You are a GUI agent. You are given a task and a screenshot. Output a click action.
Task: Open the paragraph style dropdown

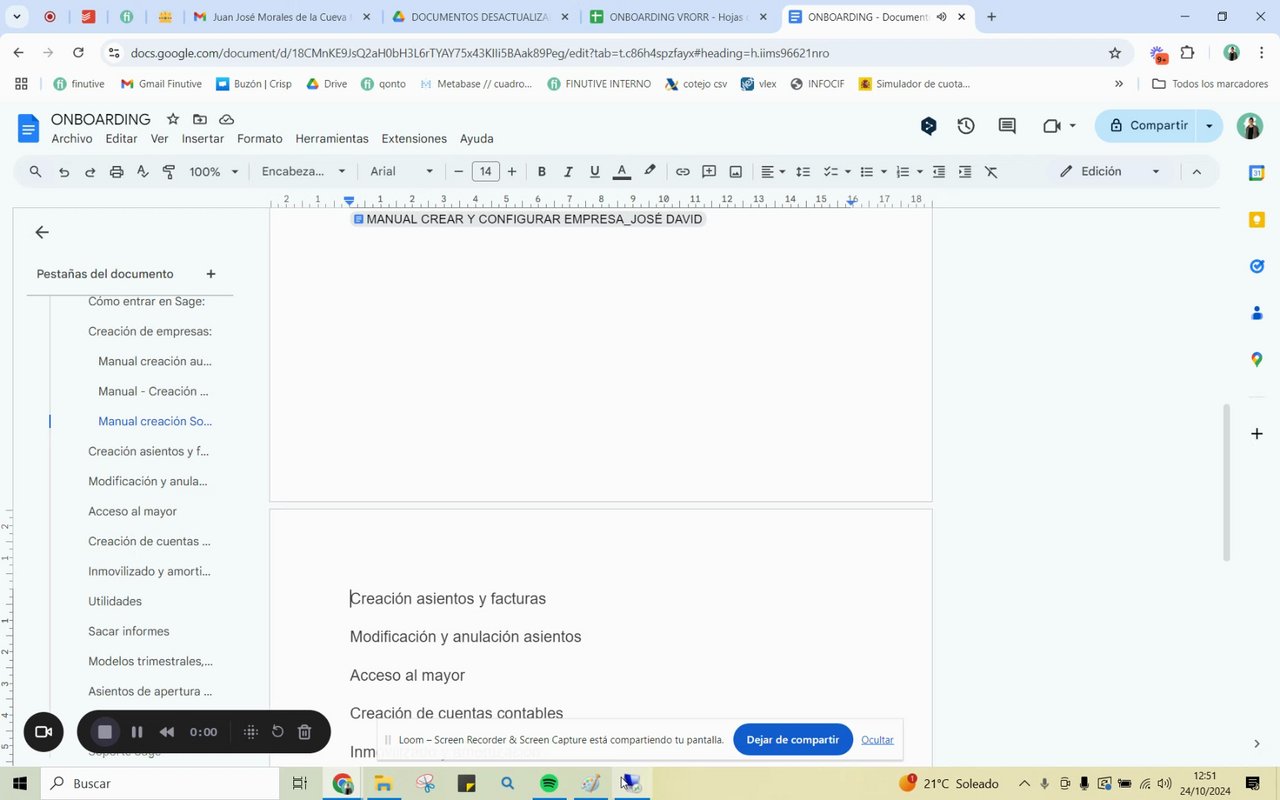pos(304,172)
